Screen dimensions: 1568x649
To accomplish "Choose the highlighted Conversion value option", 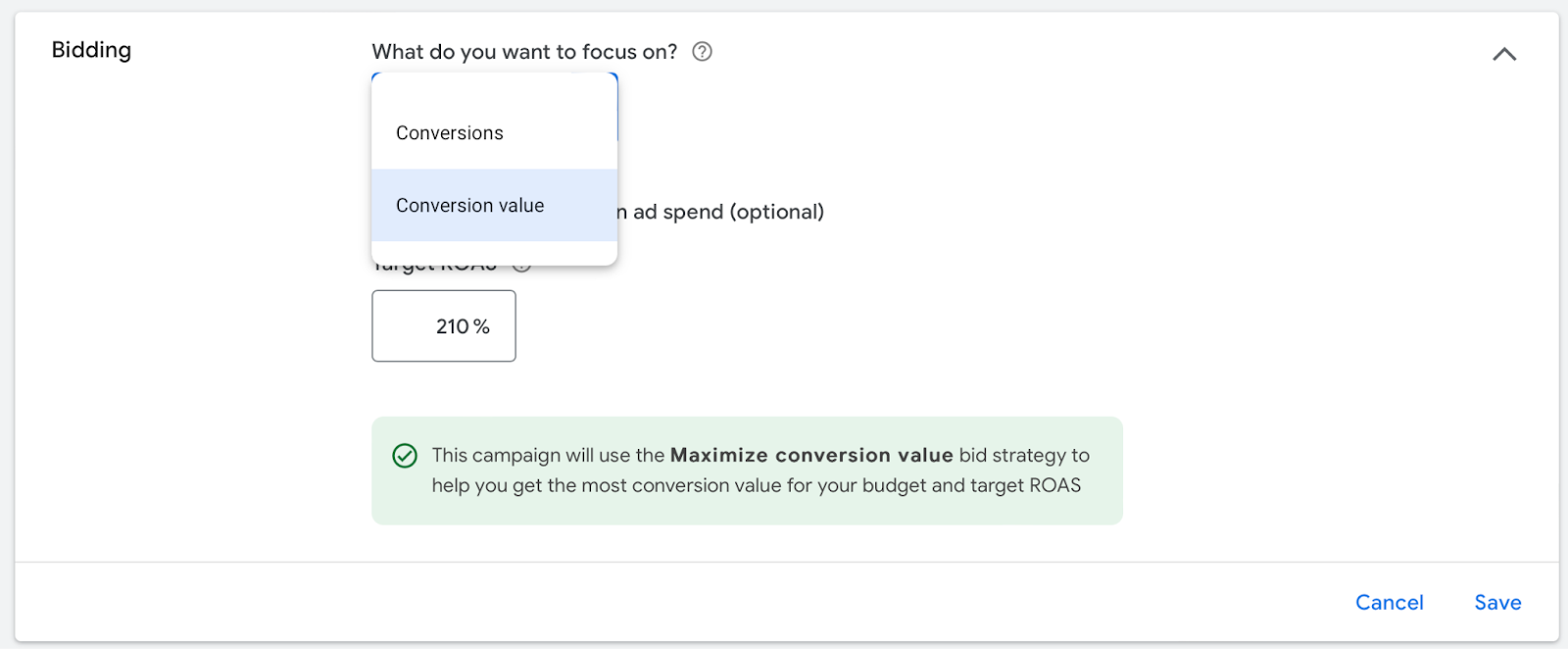I will pyautogui.click(x=470, y=206).
